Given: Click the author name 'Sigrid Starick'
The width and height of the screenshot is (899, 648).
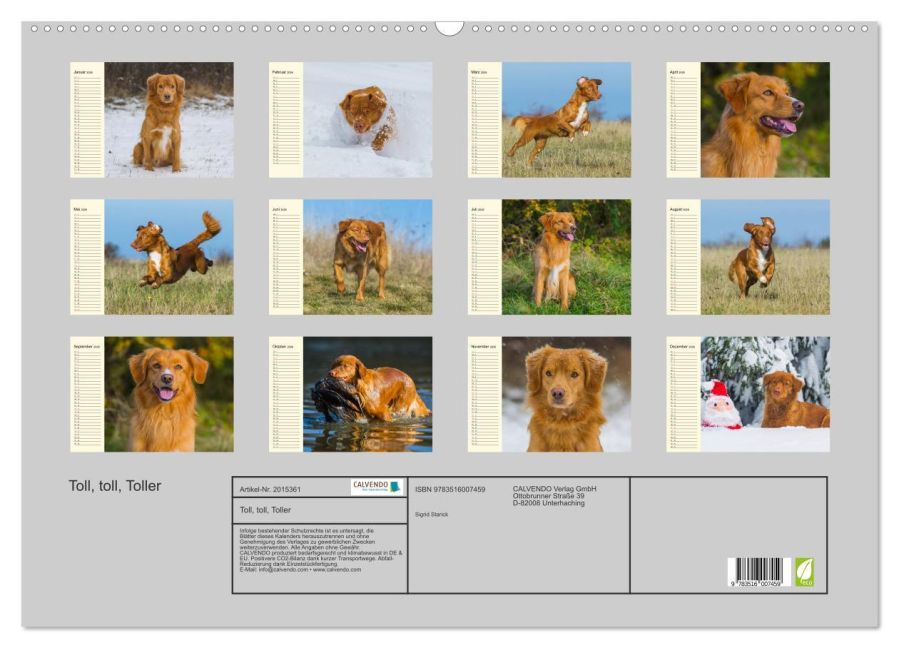Looking at the screenshot, I should 432,514.
